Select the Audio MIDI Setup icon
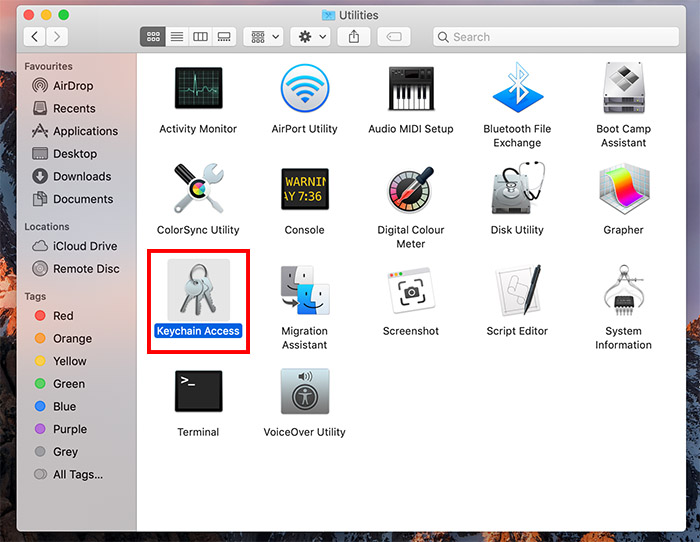The width and height of the screenshot is (700, 542). coord(411,88)
